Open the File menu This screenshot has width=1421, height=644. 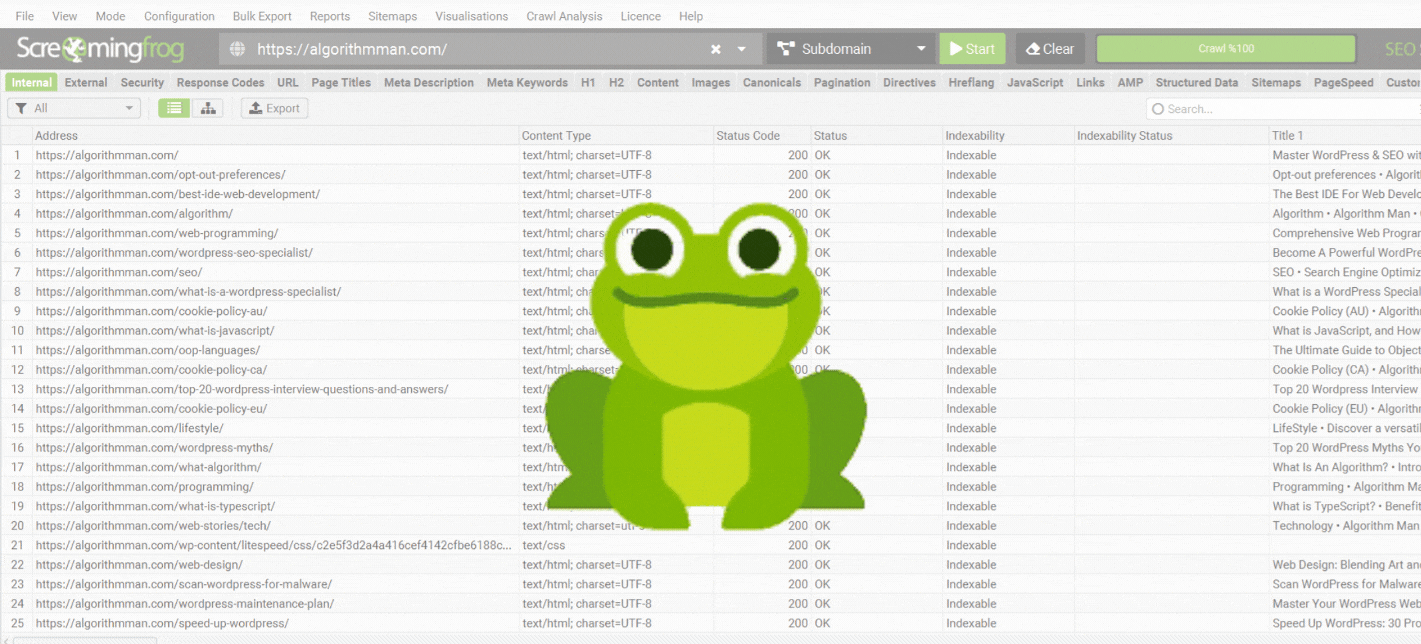24,16
